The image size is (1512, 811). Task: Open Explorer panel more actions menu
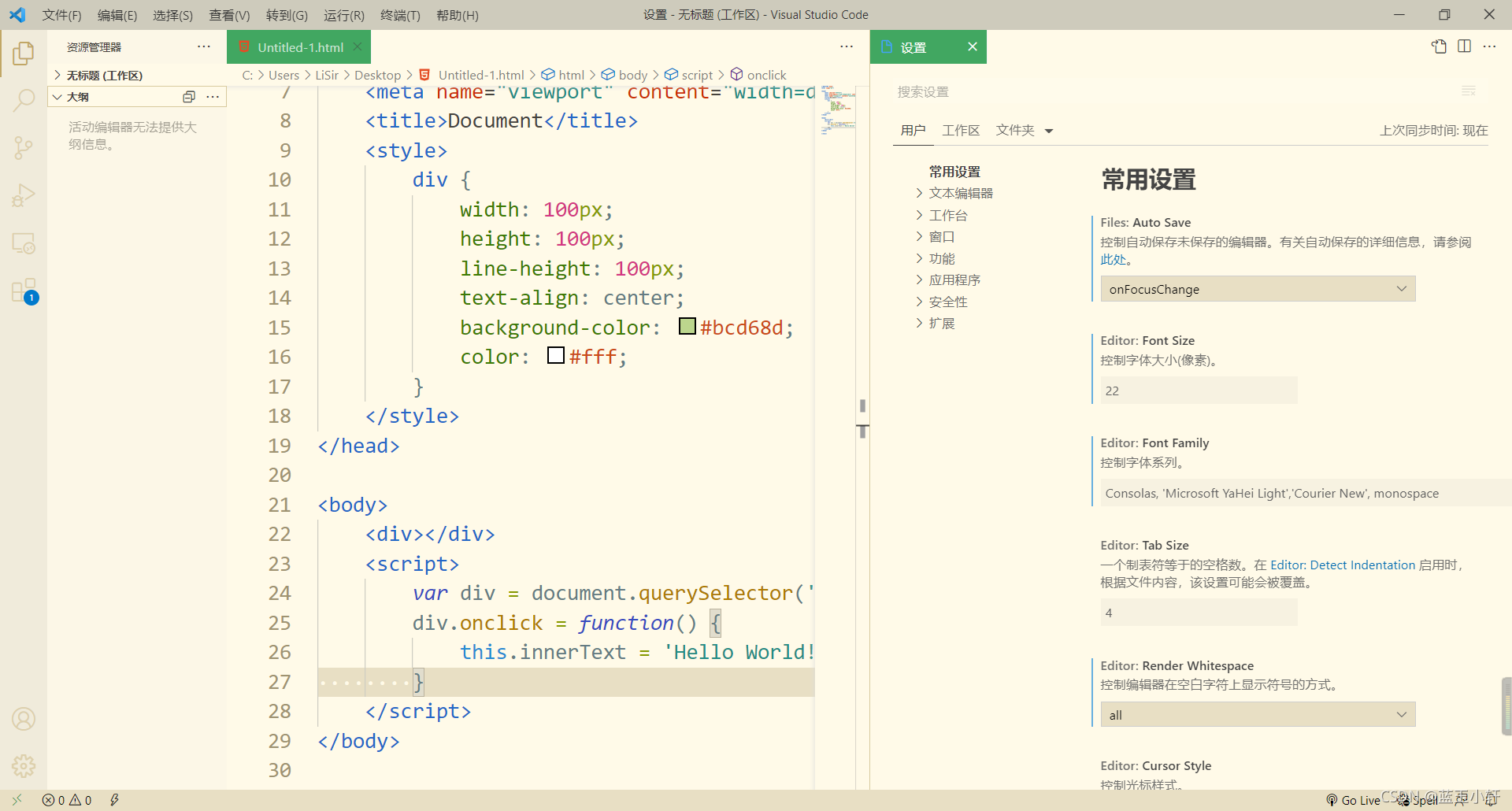pos(204,46)
